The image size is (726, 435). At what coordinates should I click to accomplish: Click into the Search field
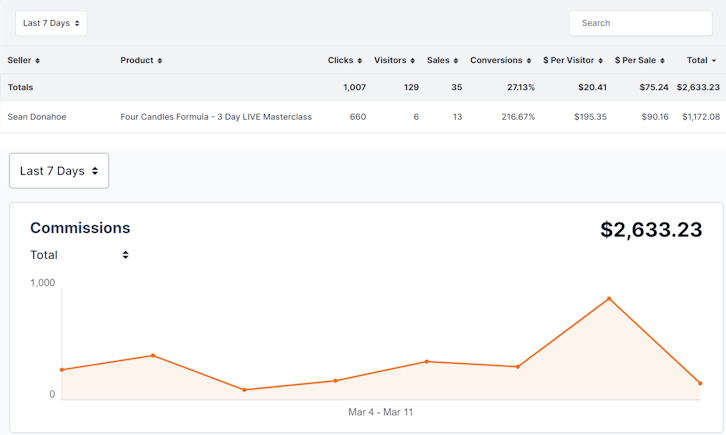(640, 23)
